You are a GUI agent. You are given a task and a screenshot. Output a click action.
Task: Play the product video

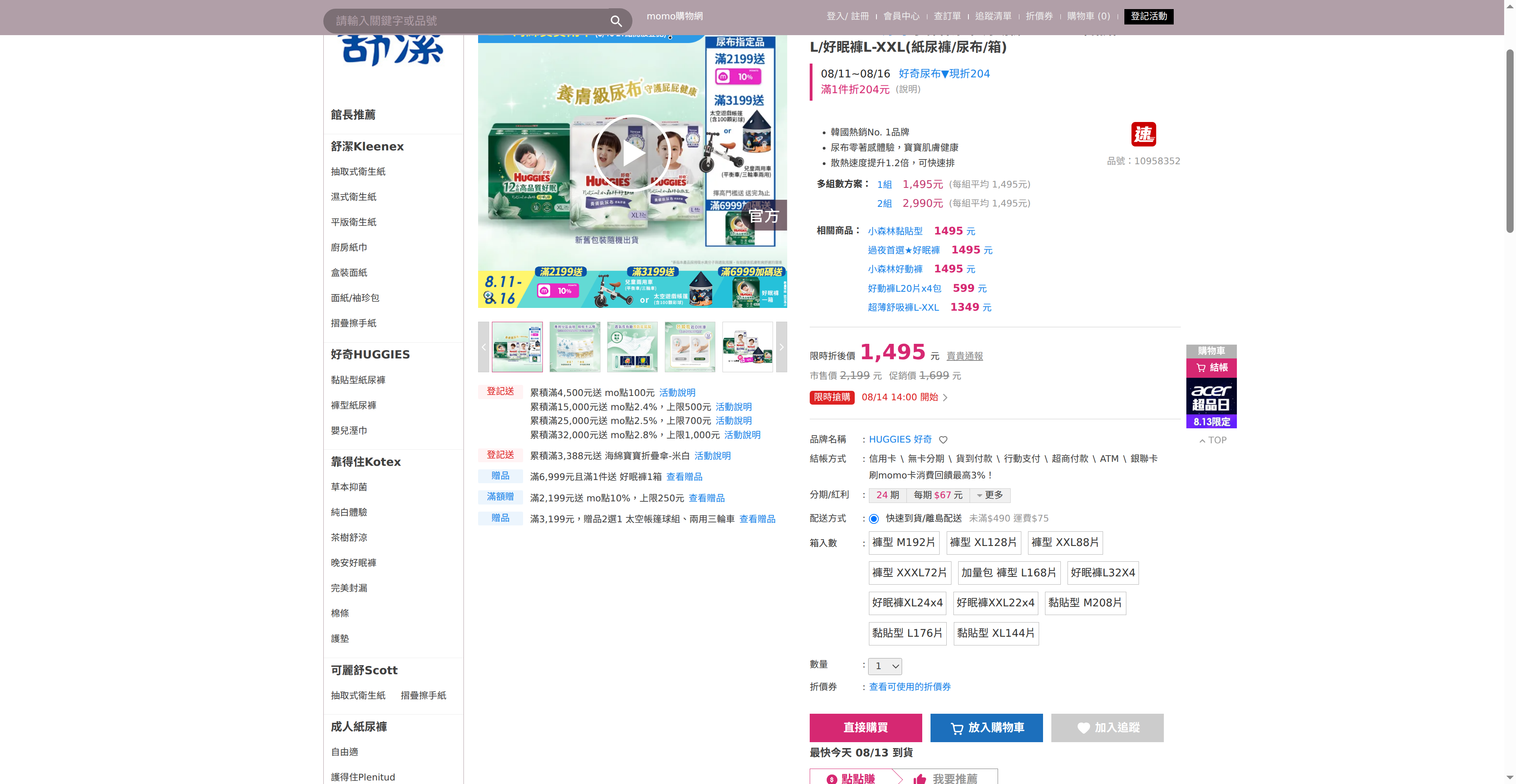pos(632,153)
